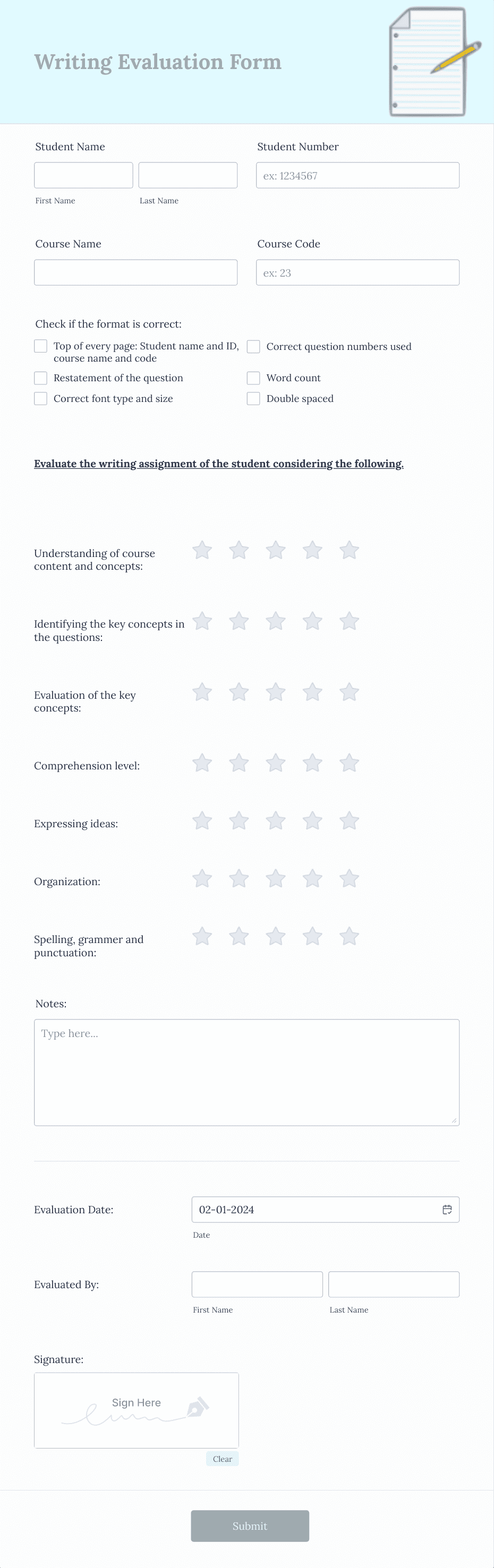Rate Understanding of course content five stars
The height and width of the screenshot is (1568, 494).
(x=349, y=550)
